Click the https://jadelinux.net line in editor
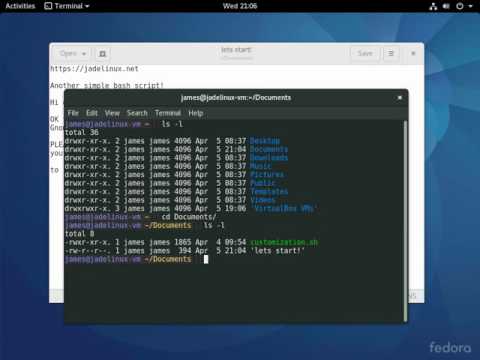 (94, 69)
